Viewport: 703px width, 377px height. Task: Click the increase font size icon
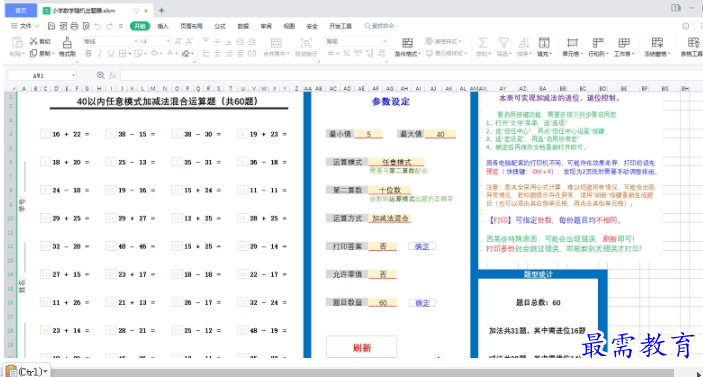(178, 41)
